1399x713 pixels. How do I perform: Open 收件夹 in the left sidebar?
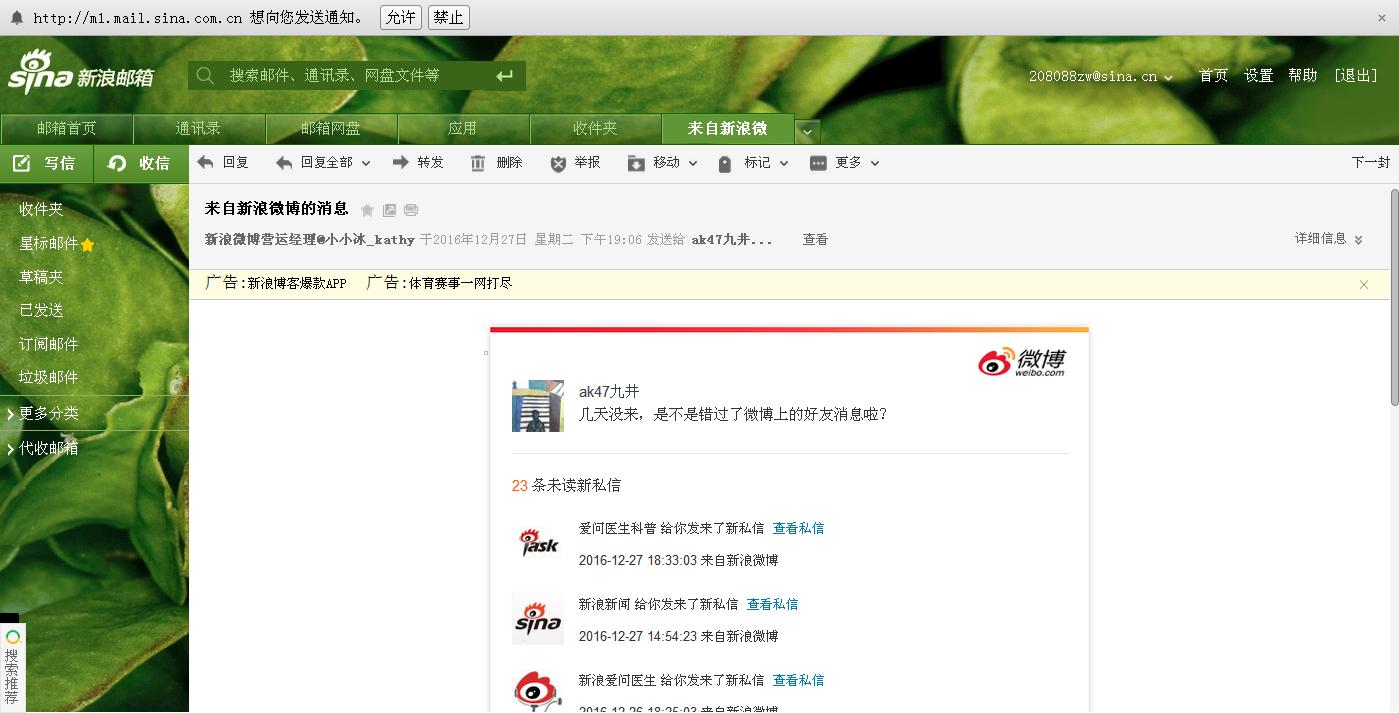pos(41,209)
